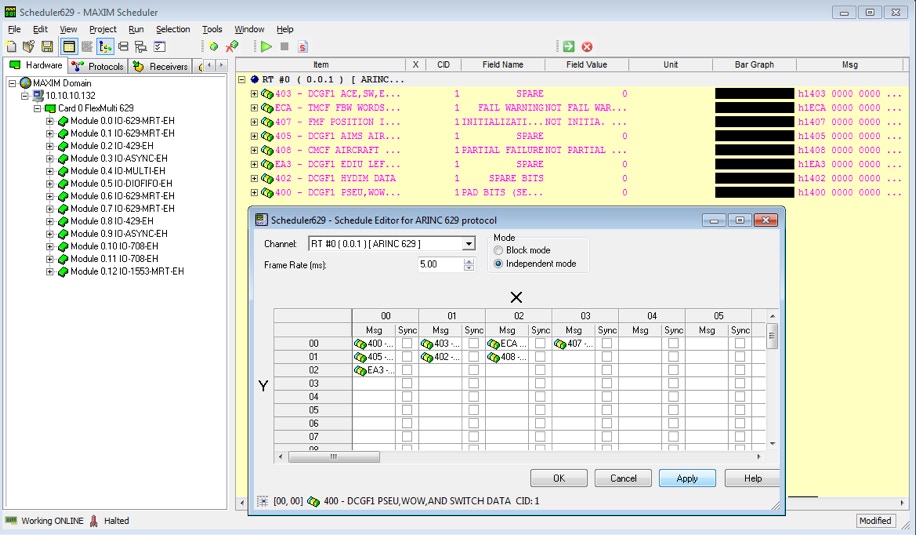
Task: Click the gray stop button in toolbar
Action: (284, 47)
